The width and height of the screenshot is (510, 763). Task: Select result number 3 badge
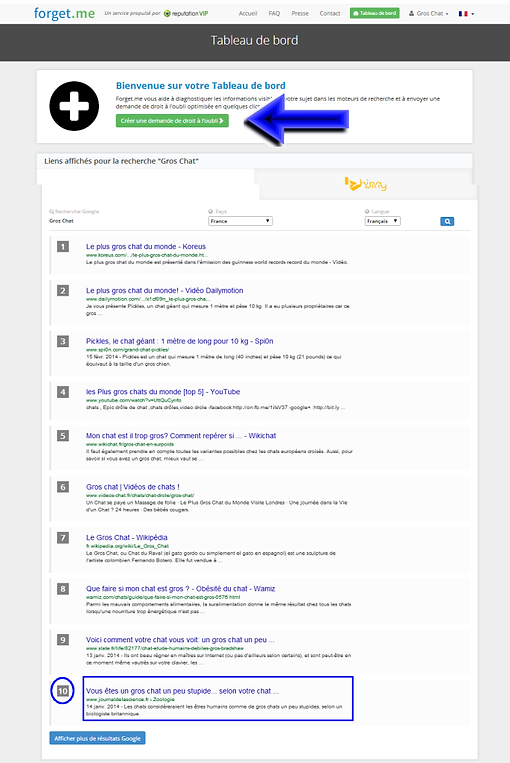(x=63, y=342)
